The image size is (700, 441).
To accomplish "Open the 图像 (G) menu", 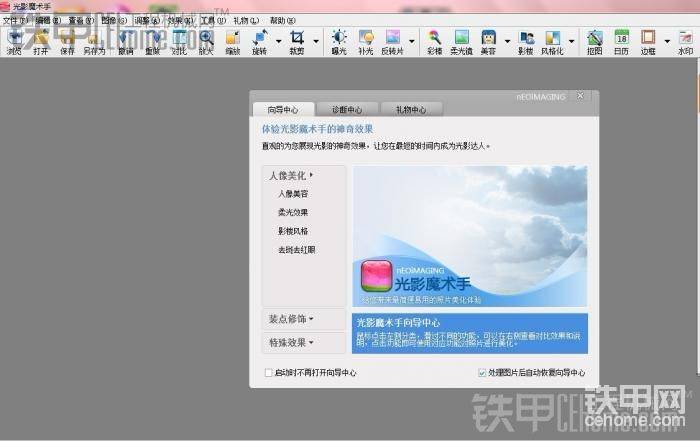I will click(114, 21).
